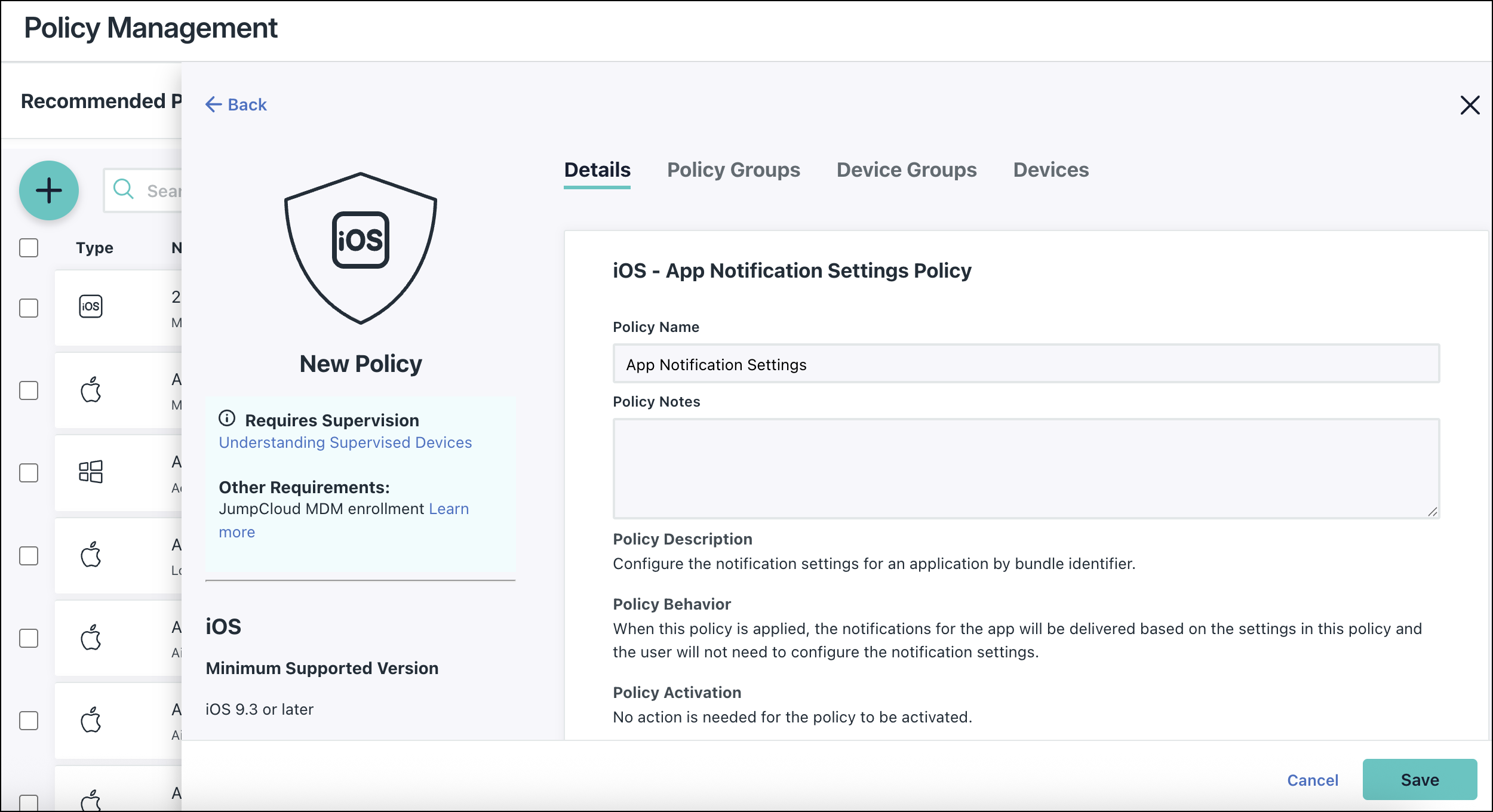Switch to the Policy Groups tab

coord(734,170)
